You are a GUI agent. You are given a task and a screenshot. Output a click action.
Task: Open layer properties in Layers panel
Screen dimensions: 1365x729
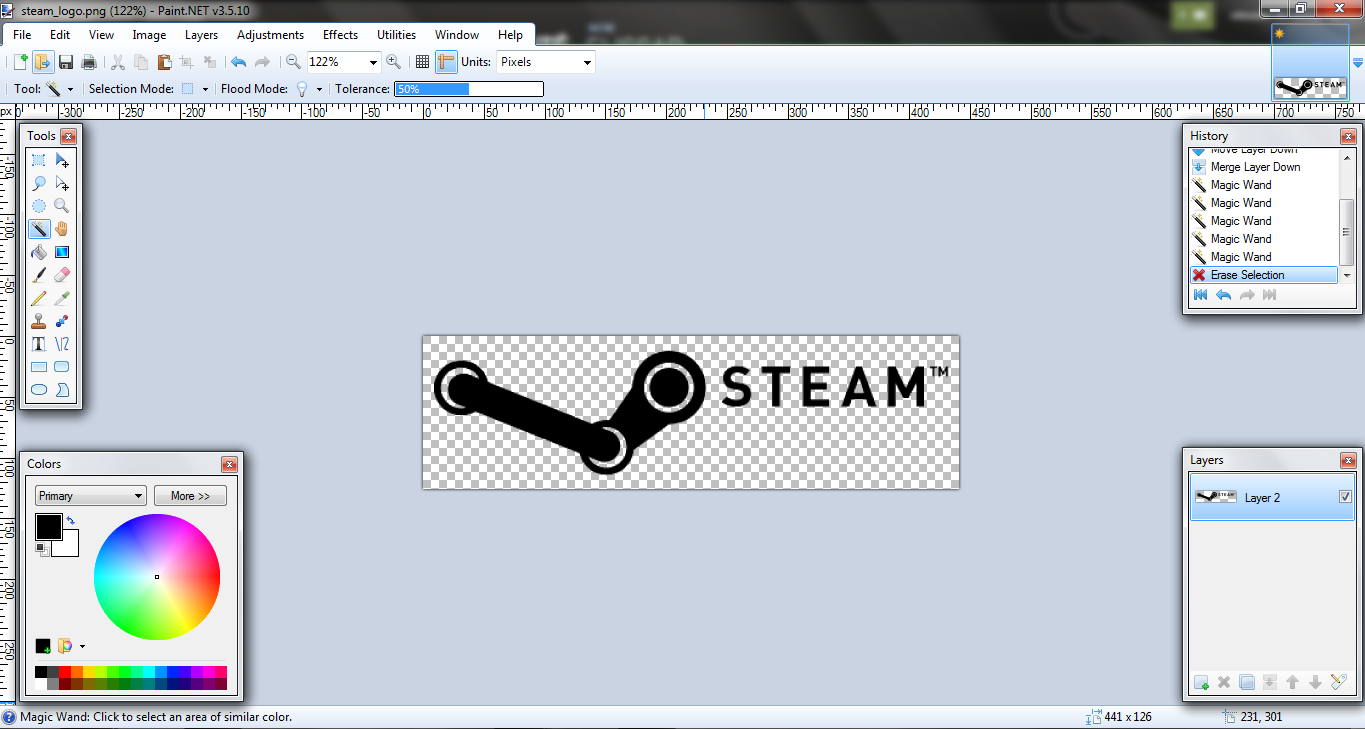1339,683
